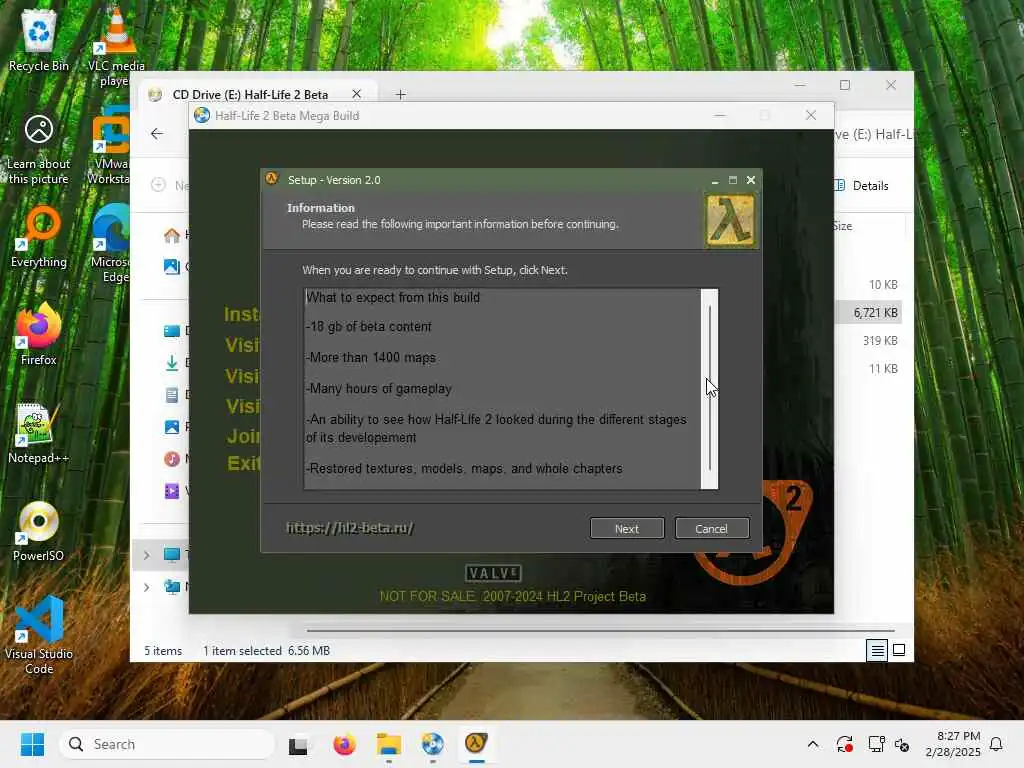The height and width of the screenshot is (768, 1024).
Task: Expand the Network tree node
Action: click(147, 587)
